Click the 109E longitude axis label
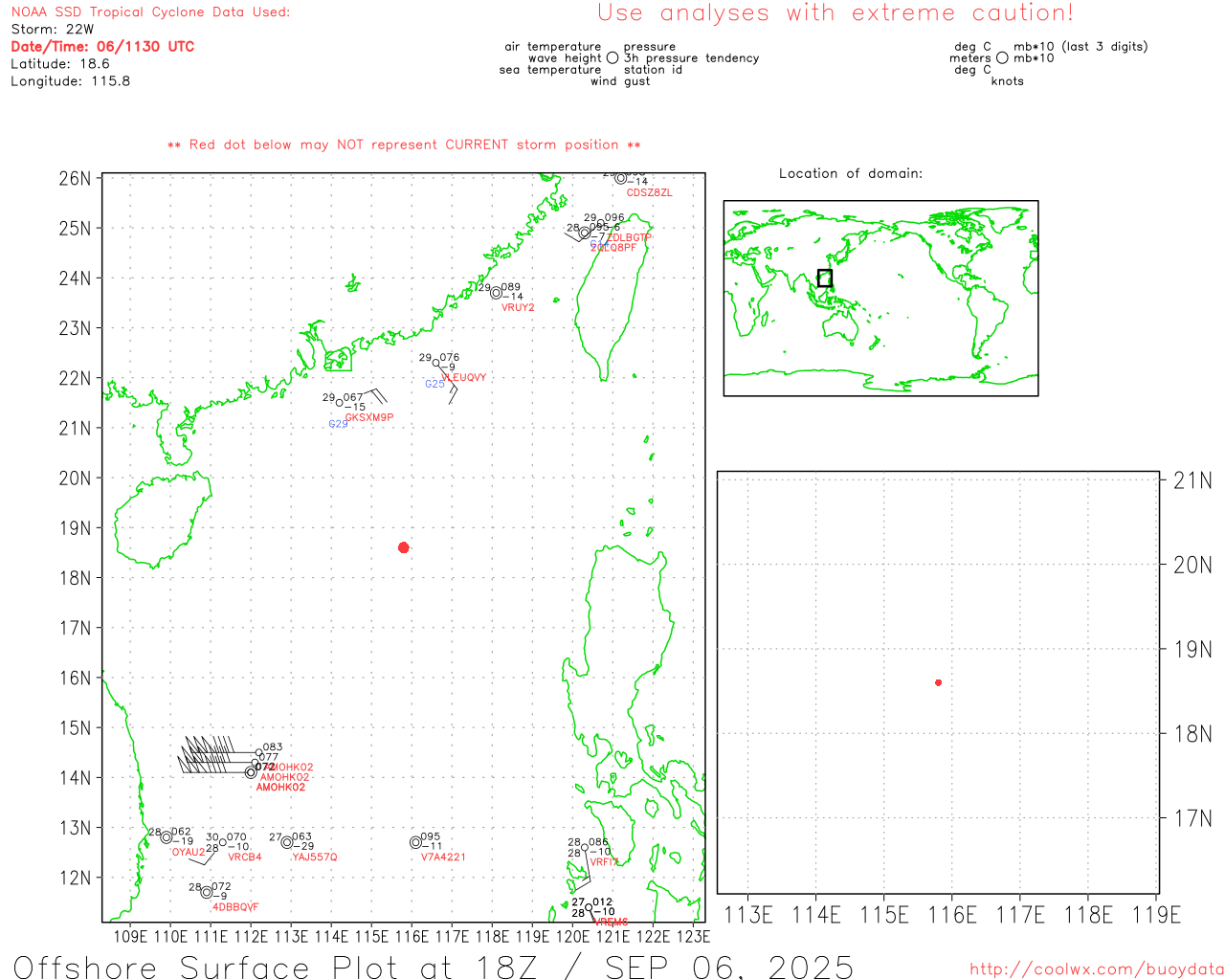This screenshot has height=980, width=1225. click(131, 936)
